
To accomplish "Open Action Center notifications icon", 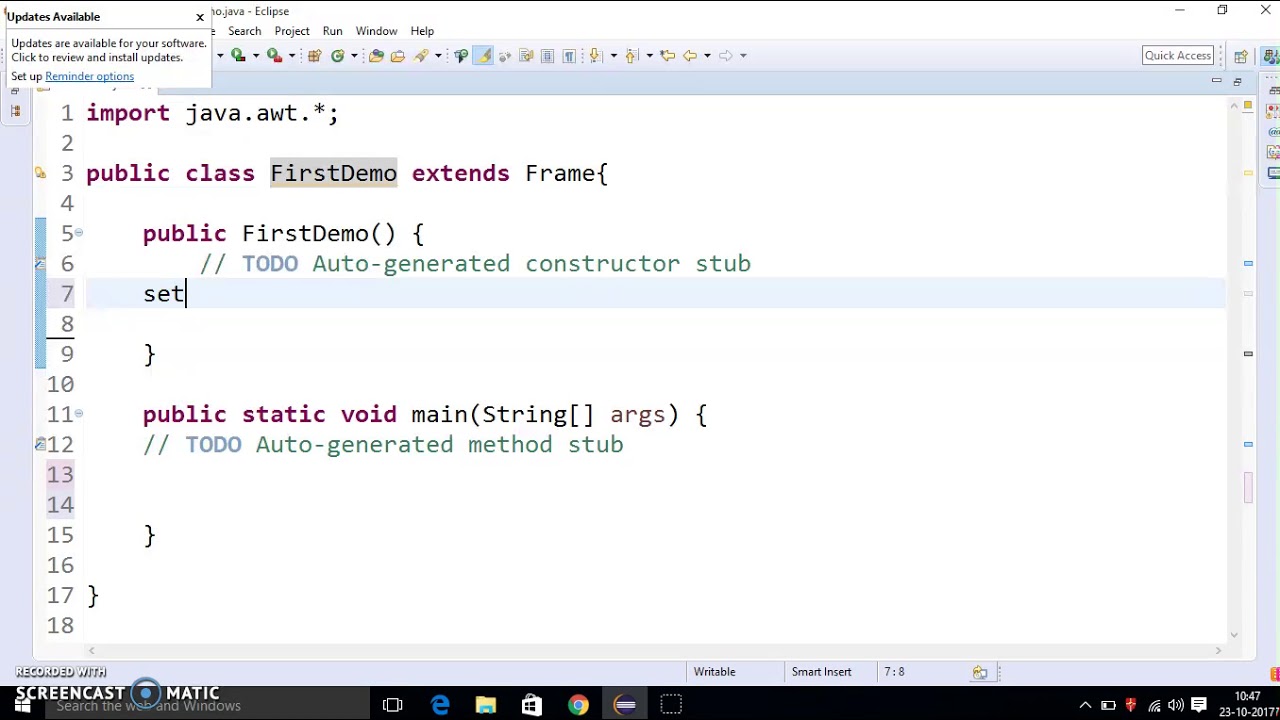I will [x=1198, y=706].
